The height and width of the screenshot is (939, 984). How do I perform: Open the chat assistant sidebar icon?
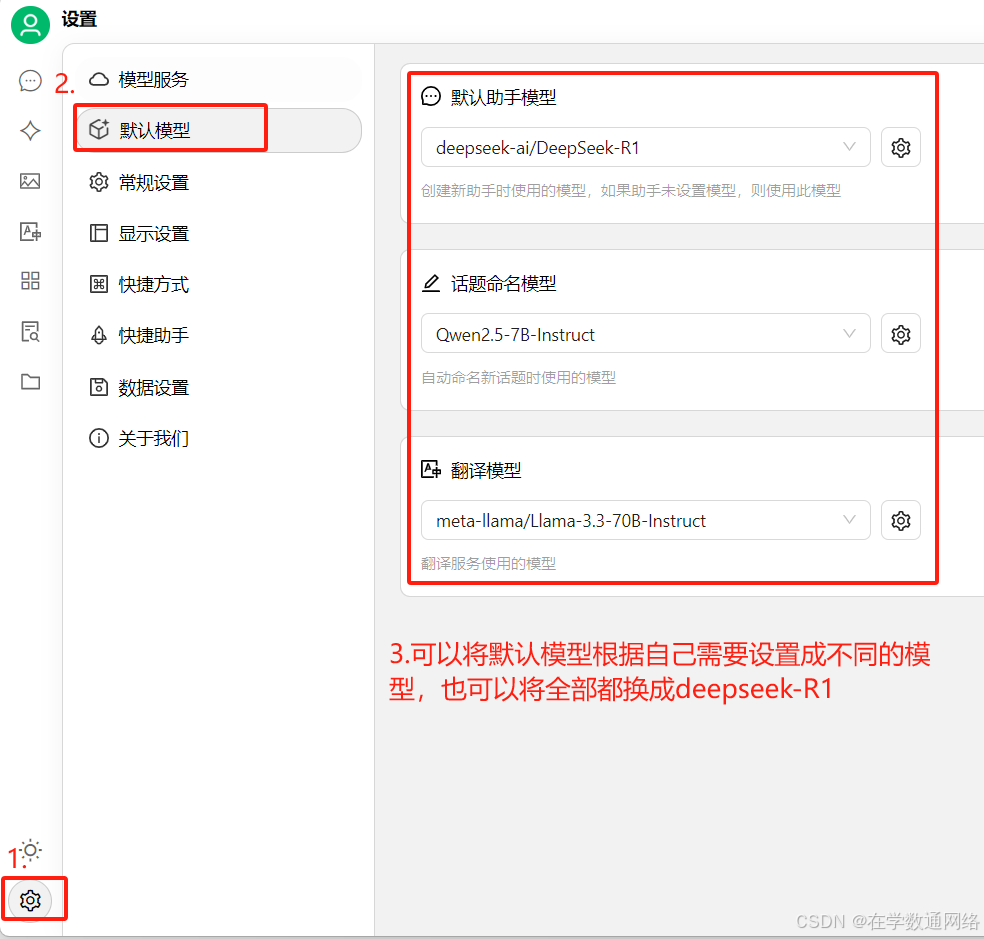[x=30, y=81]
